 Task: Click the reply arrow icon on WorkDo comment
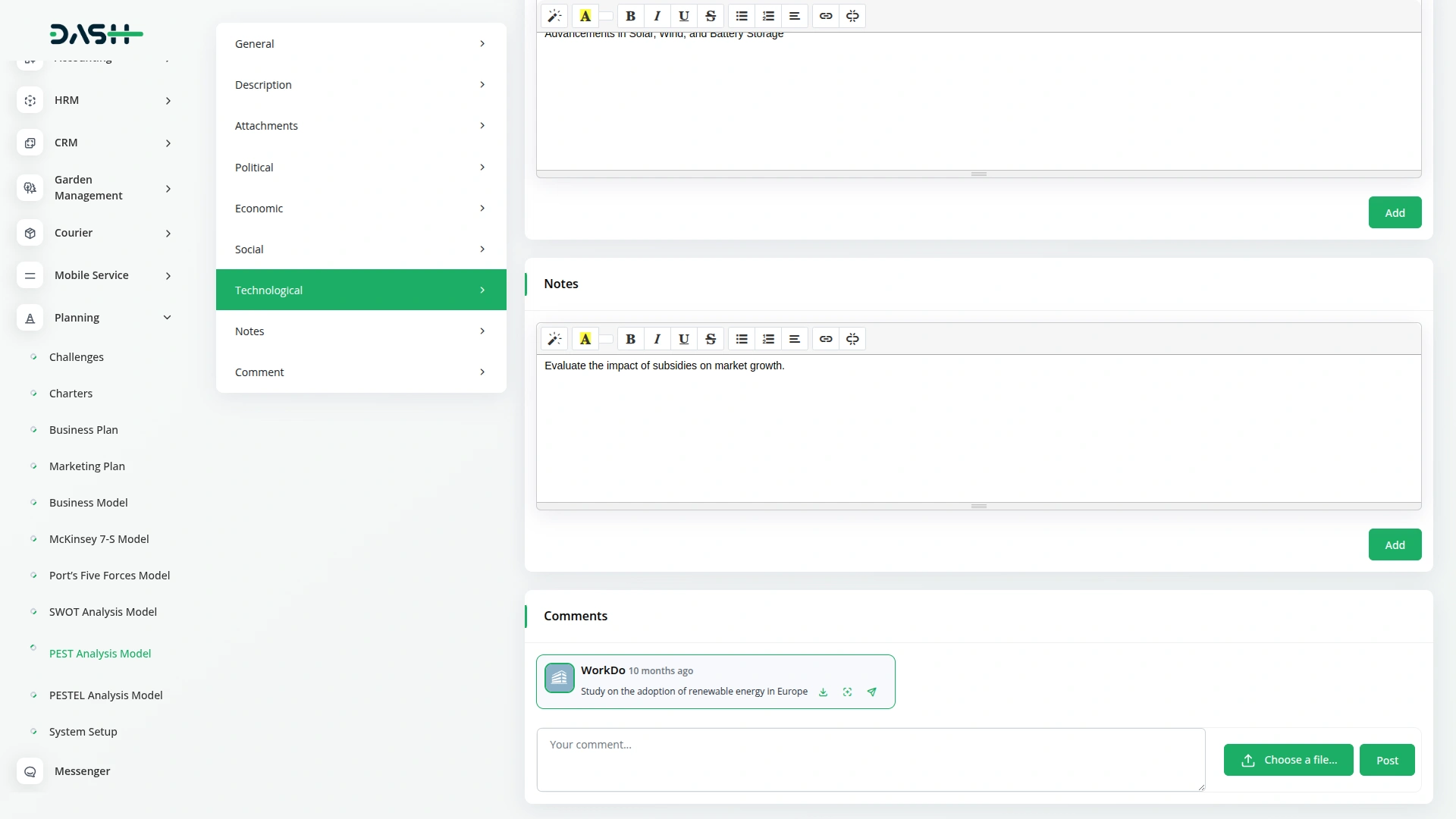872,692
